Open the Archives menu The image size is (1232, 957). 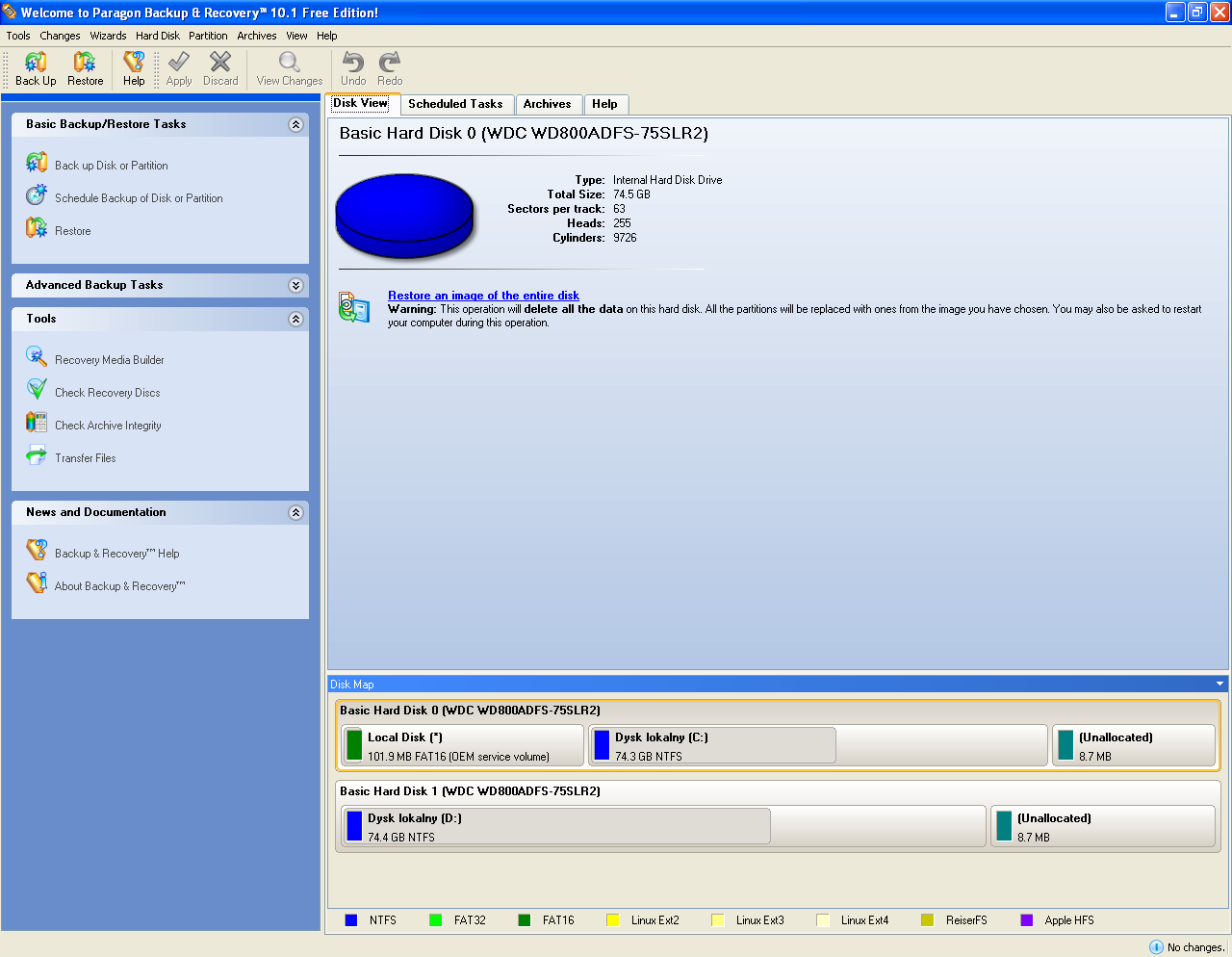point(257,36)
